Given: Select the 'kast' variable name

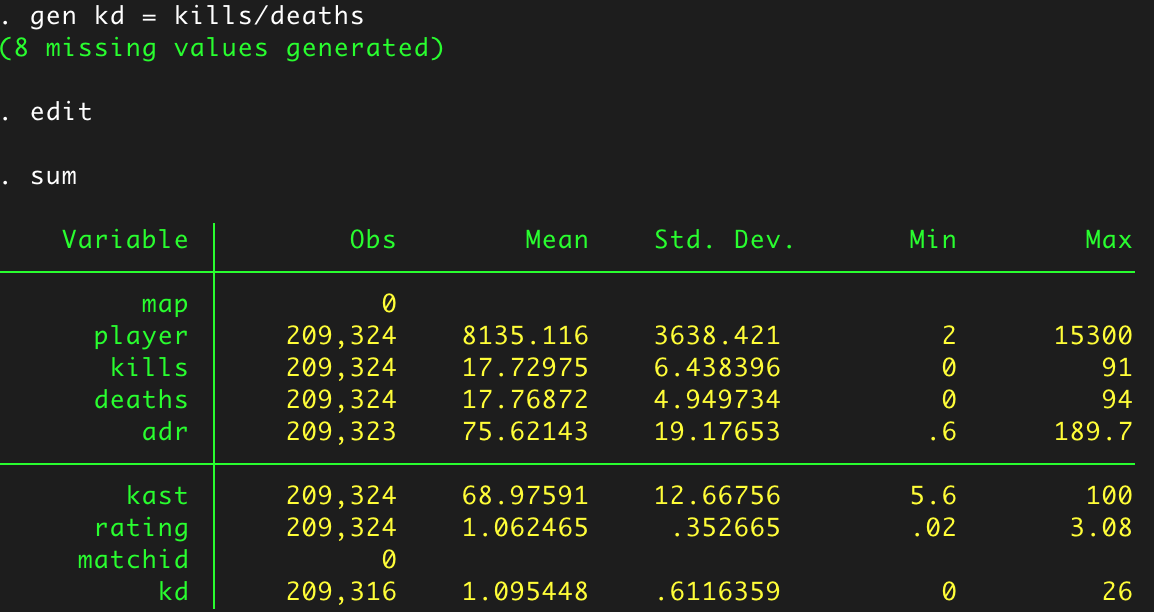Looking at the screenshot, I should (157, 495).
